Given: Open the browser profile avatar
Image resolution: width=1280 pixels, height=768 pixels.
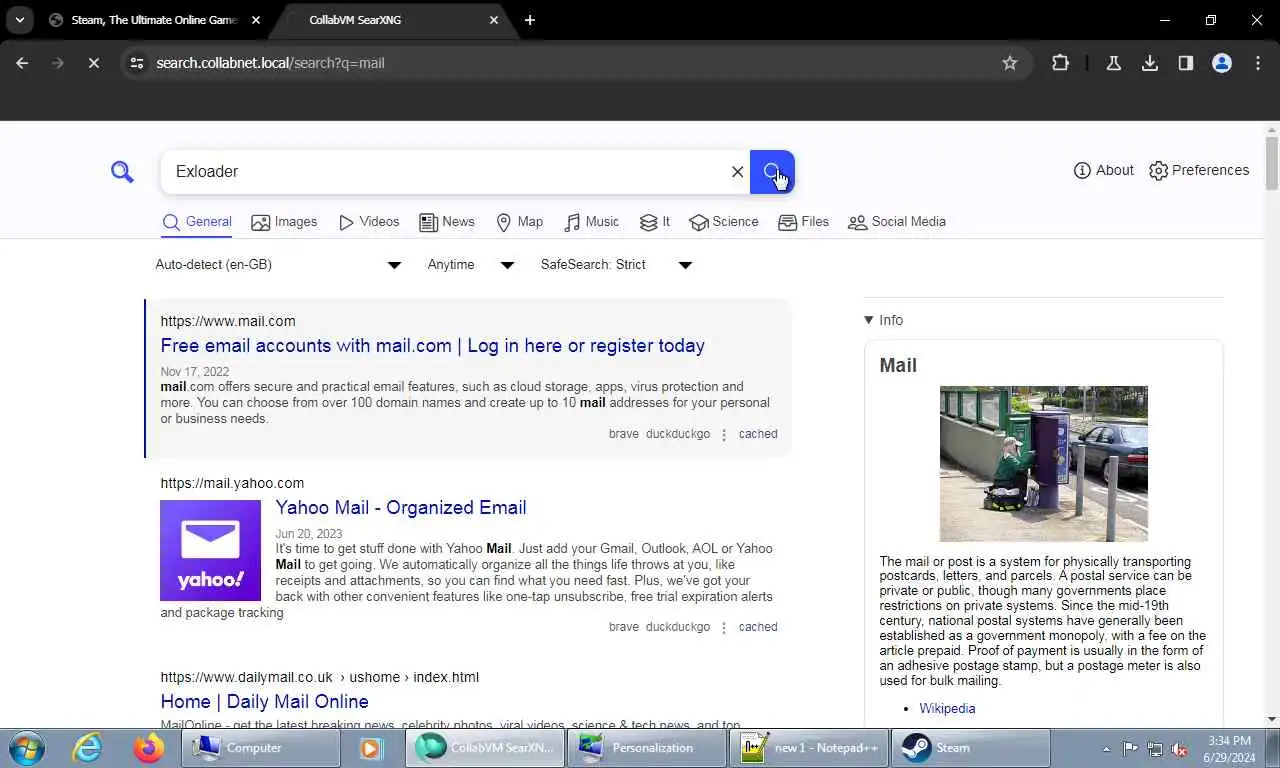Looking at the screenshot, I should pyautogui.click(x=1221, y=63).
